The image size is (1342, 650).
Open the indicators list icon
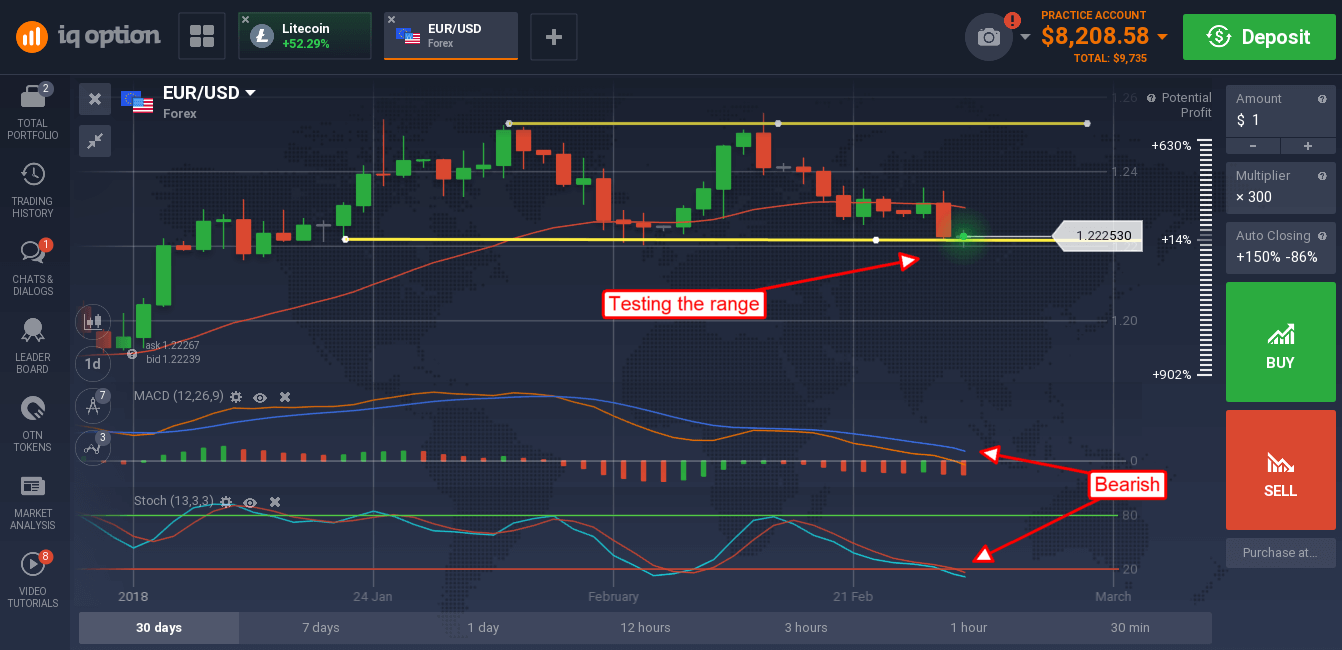(x=92, y=448)
